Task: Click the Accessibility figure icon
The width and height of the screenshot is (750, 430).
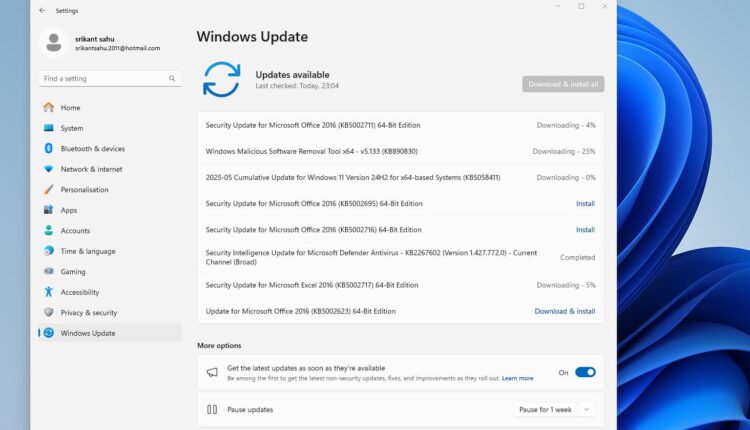Action: tap(48, 292)
